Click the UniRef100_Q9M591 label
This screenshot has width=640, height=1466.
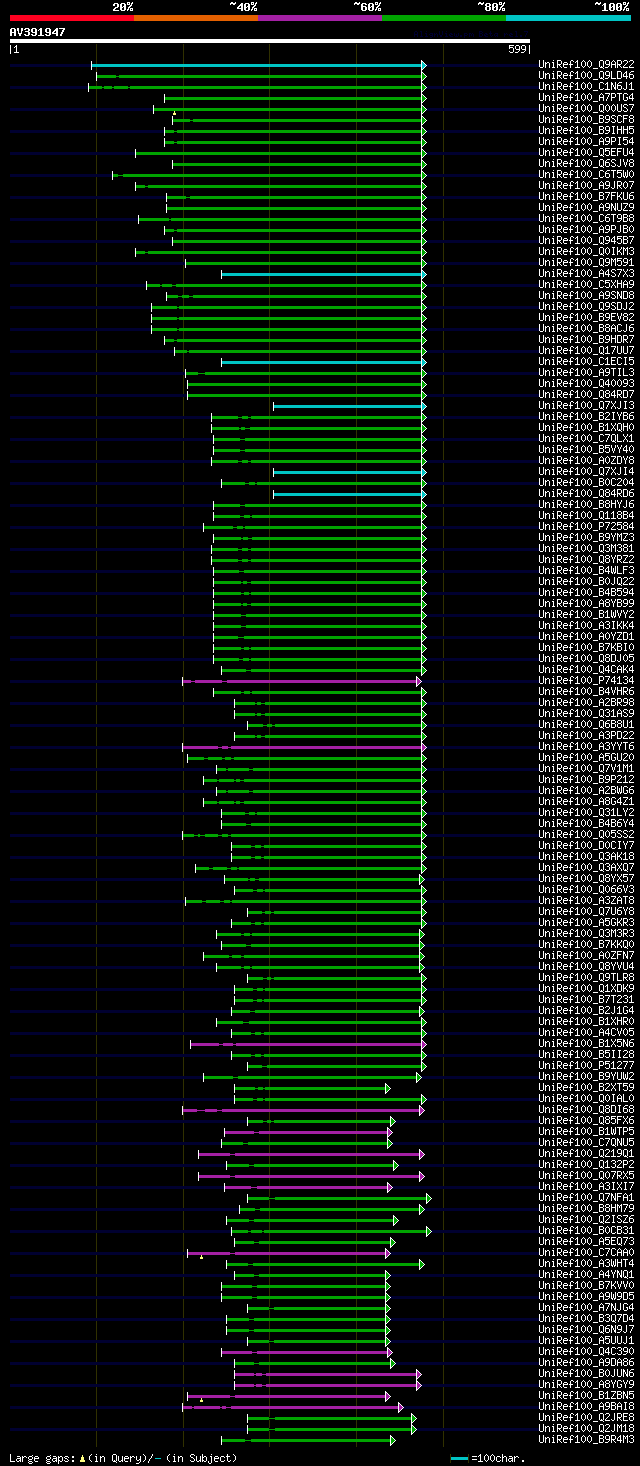click(x=586, y=262)
